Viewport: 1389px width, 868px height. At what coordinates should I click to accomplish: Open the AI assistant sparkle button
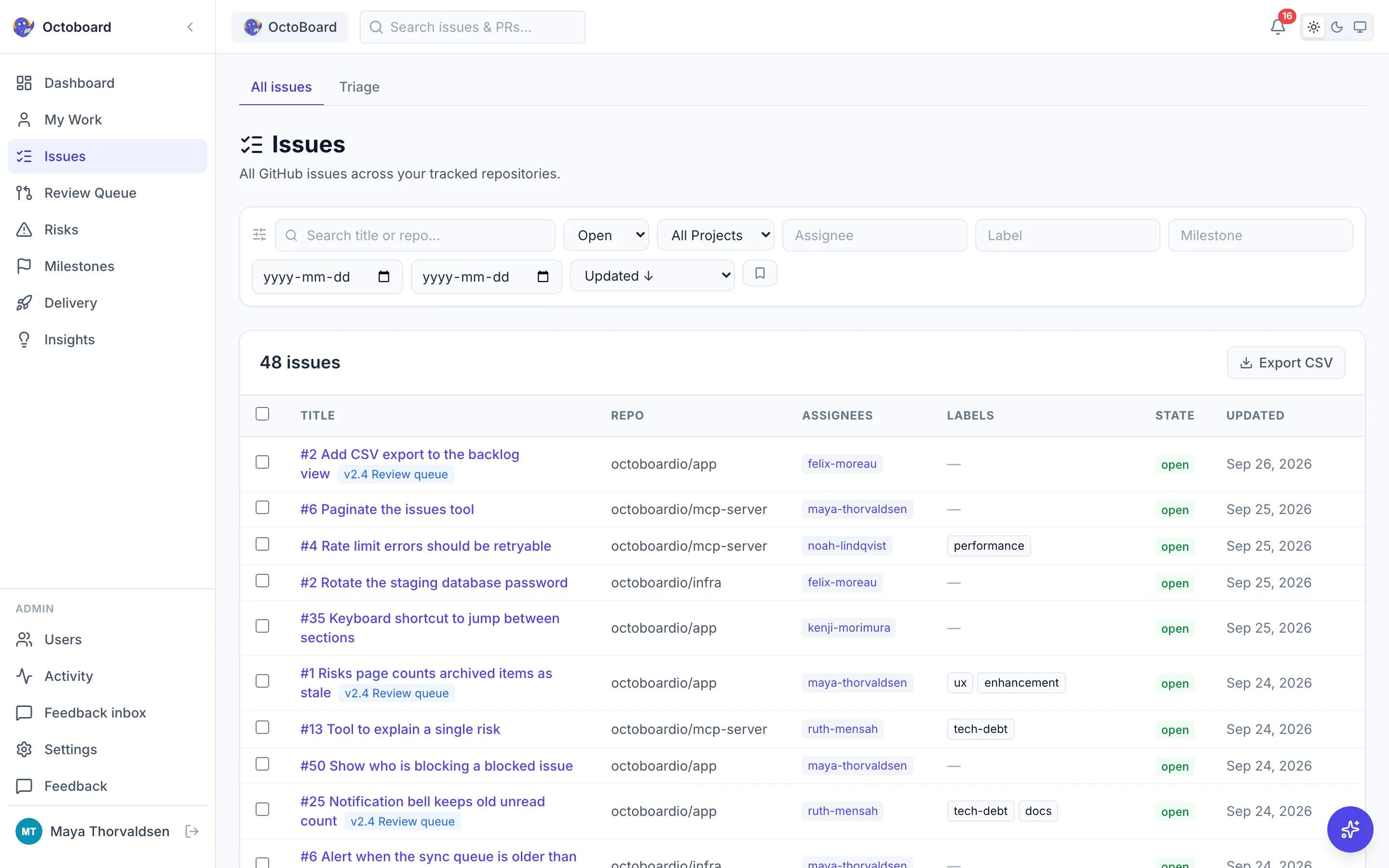[x=1349, y=829]
